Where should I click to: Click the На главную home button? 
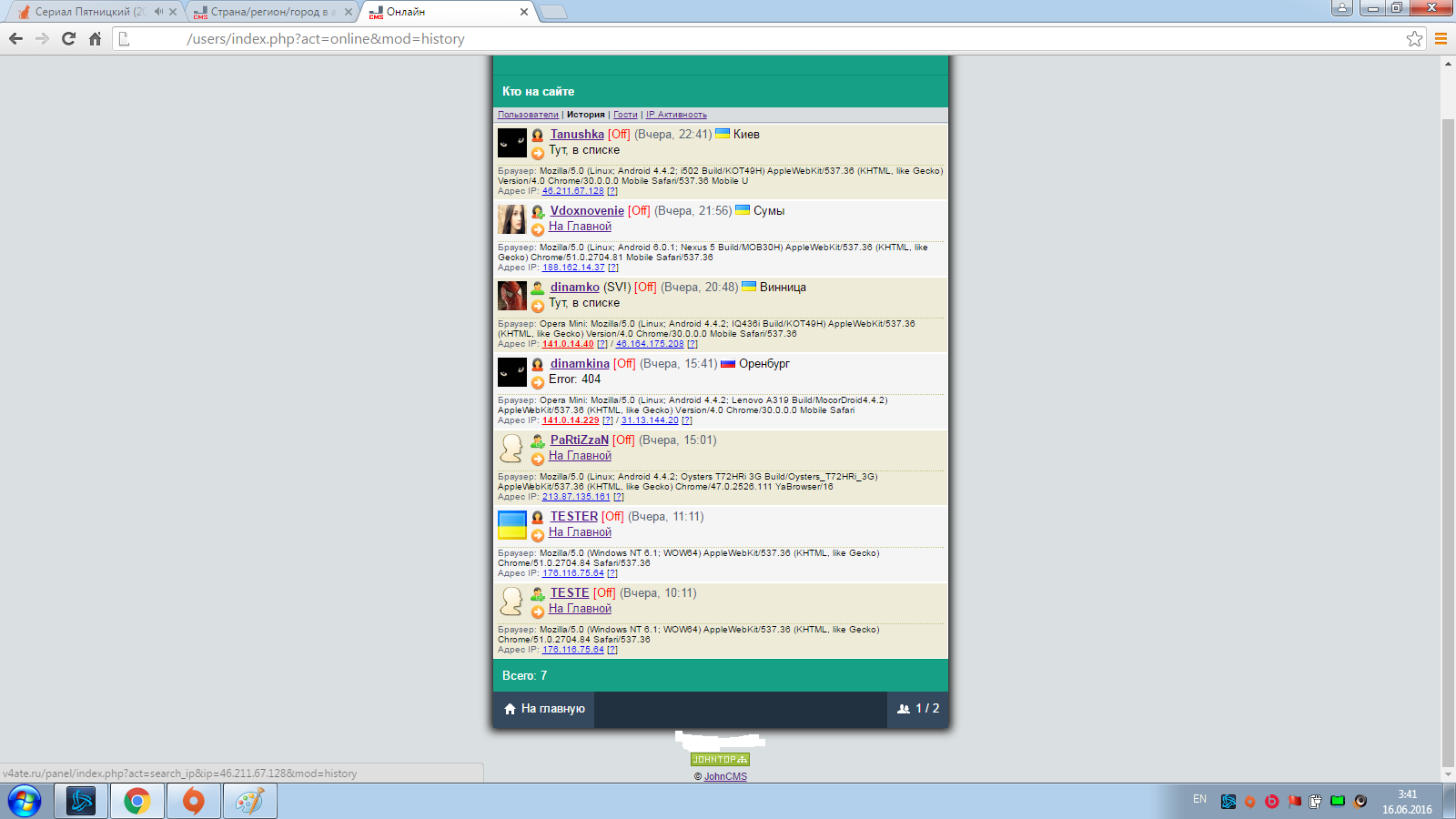pyautogui.click(x=544, y=709)
